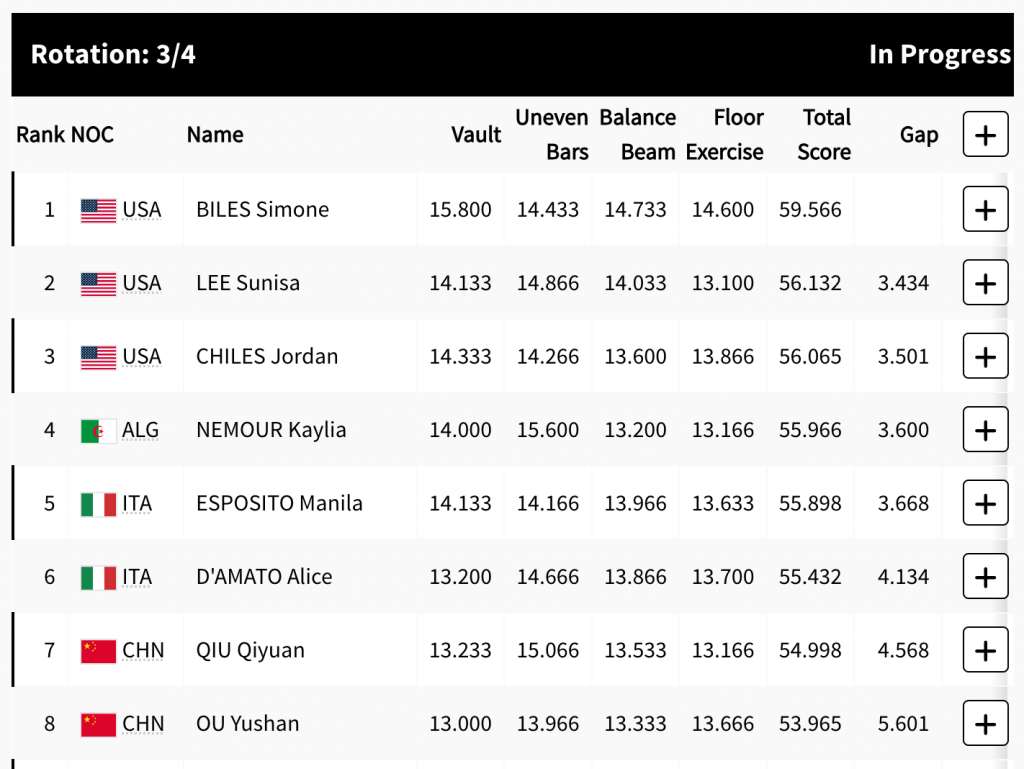
Task: Expand all rows with header plus button
Action: [985, 135]
